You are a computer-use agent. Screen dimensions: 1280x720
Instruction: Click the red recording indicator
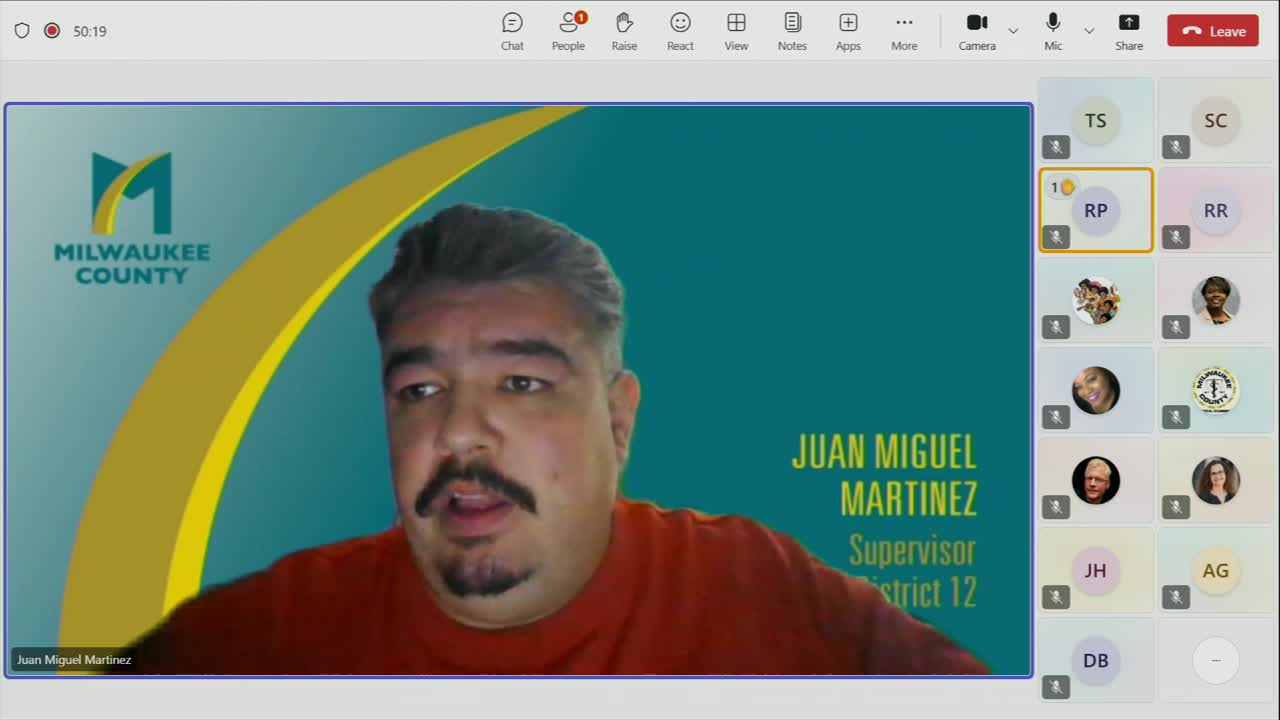[x=52, y=31]
